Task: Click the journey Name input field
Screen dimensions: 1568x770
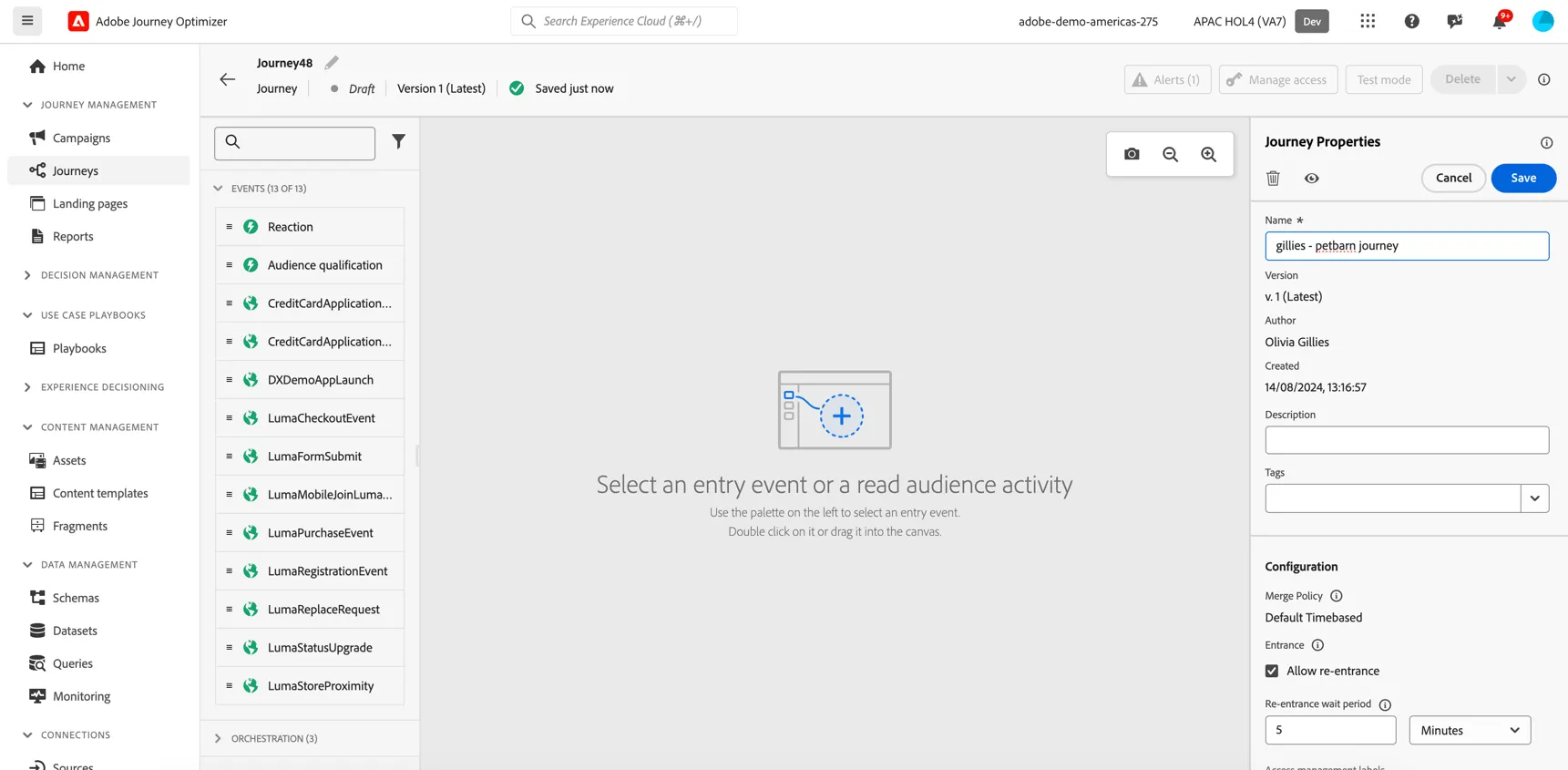Action: 1407,246
